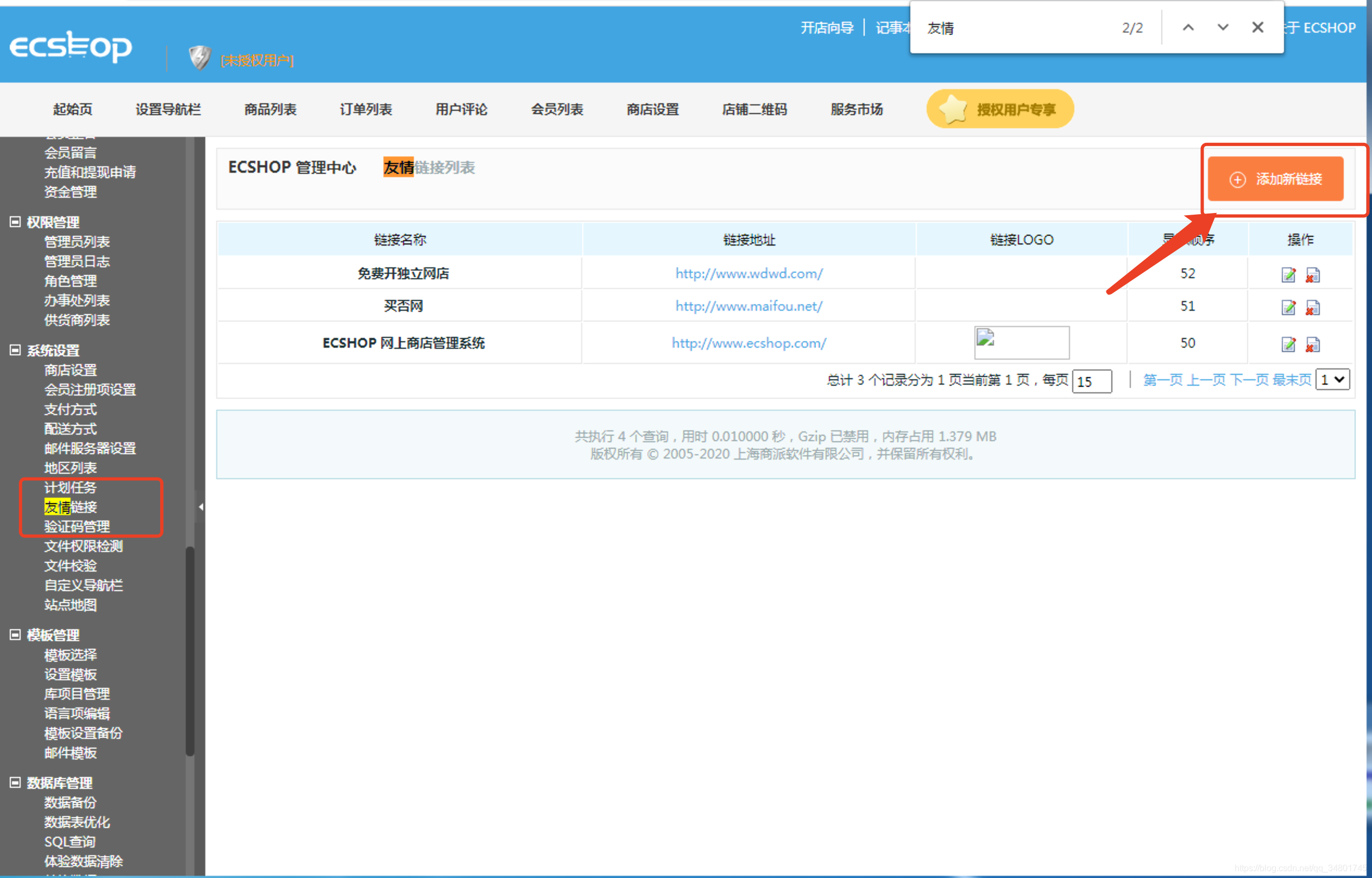Screen dimensions: 1372x878
Task: Sort by 链接LOGO column header
Action: click(x=1022, y=240)
